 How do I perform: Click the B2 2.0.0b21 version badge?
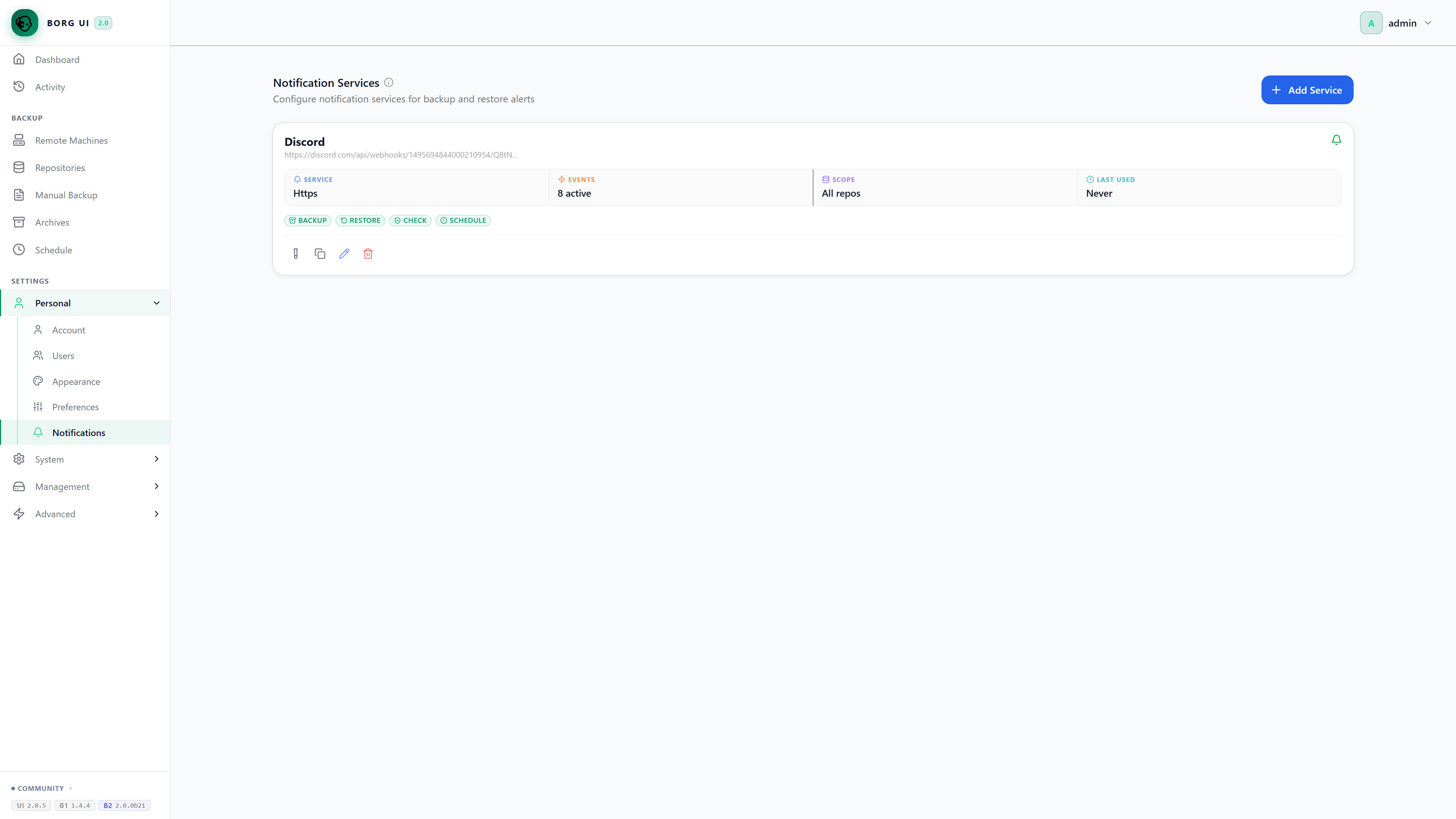(x=124, y=805)
